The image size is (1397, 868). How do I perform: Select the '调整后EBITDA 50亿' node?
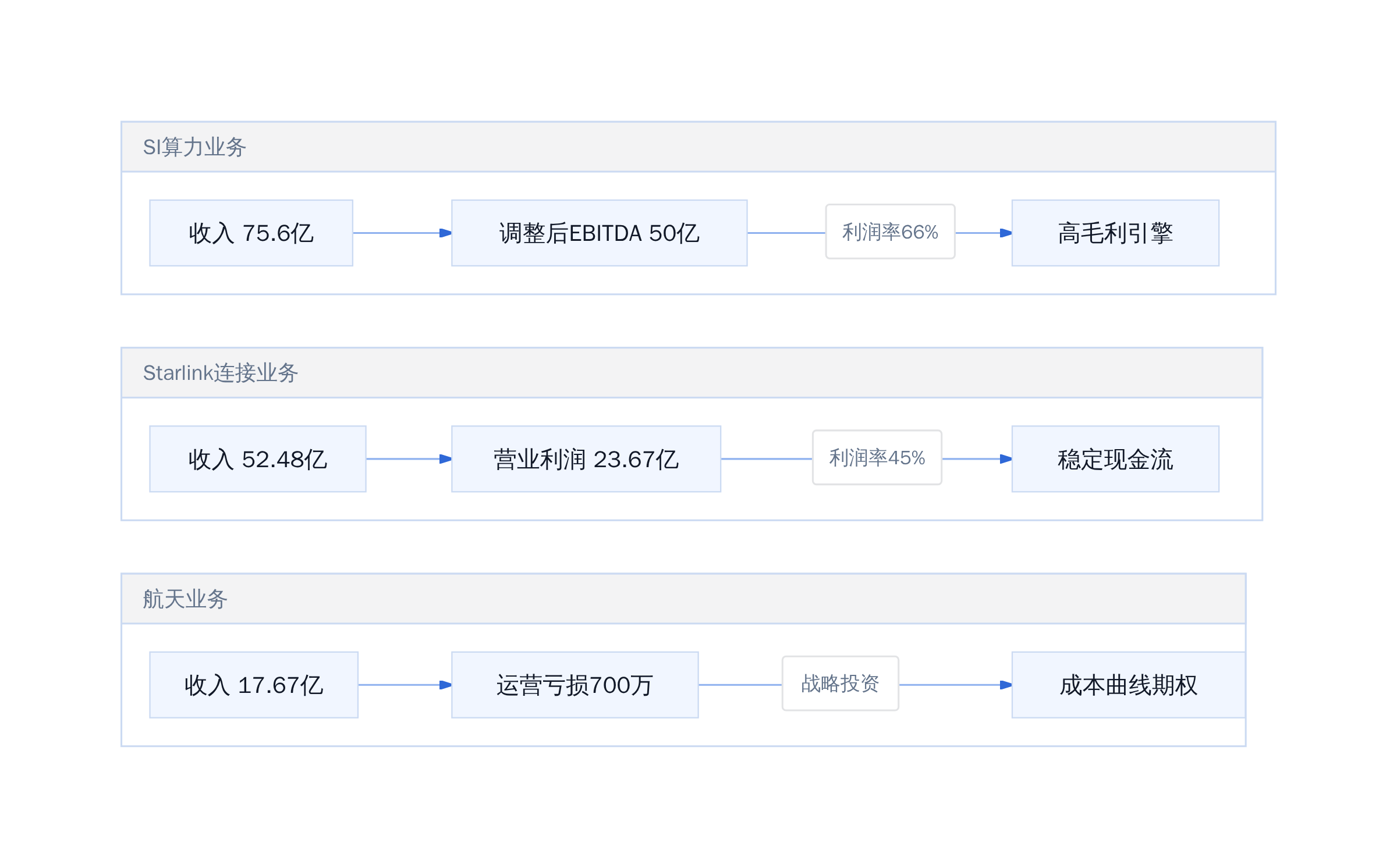coord(599,233)
